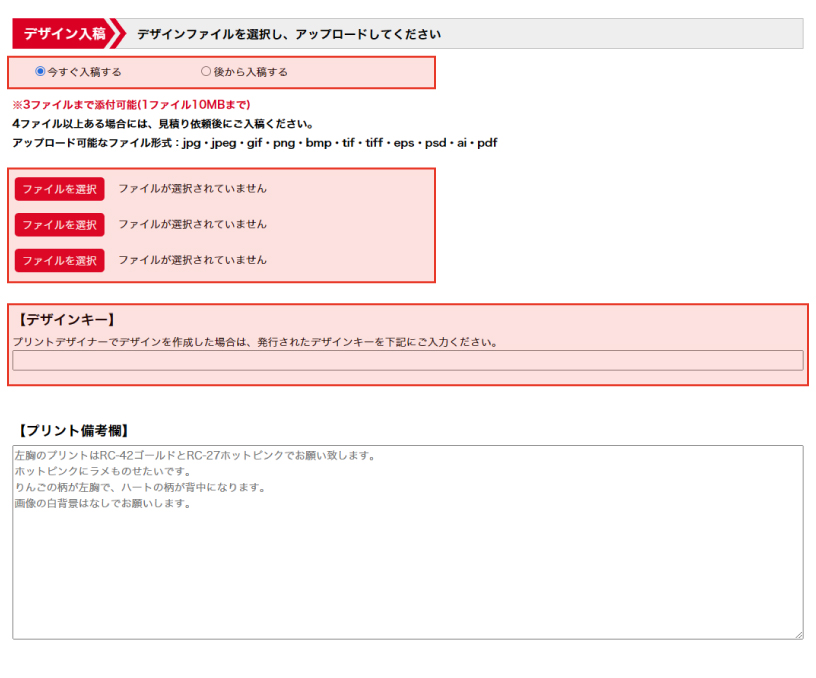
Task: Click the デザインファイルを選択し header instruction text
Action: (x=288, y=34)
